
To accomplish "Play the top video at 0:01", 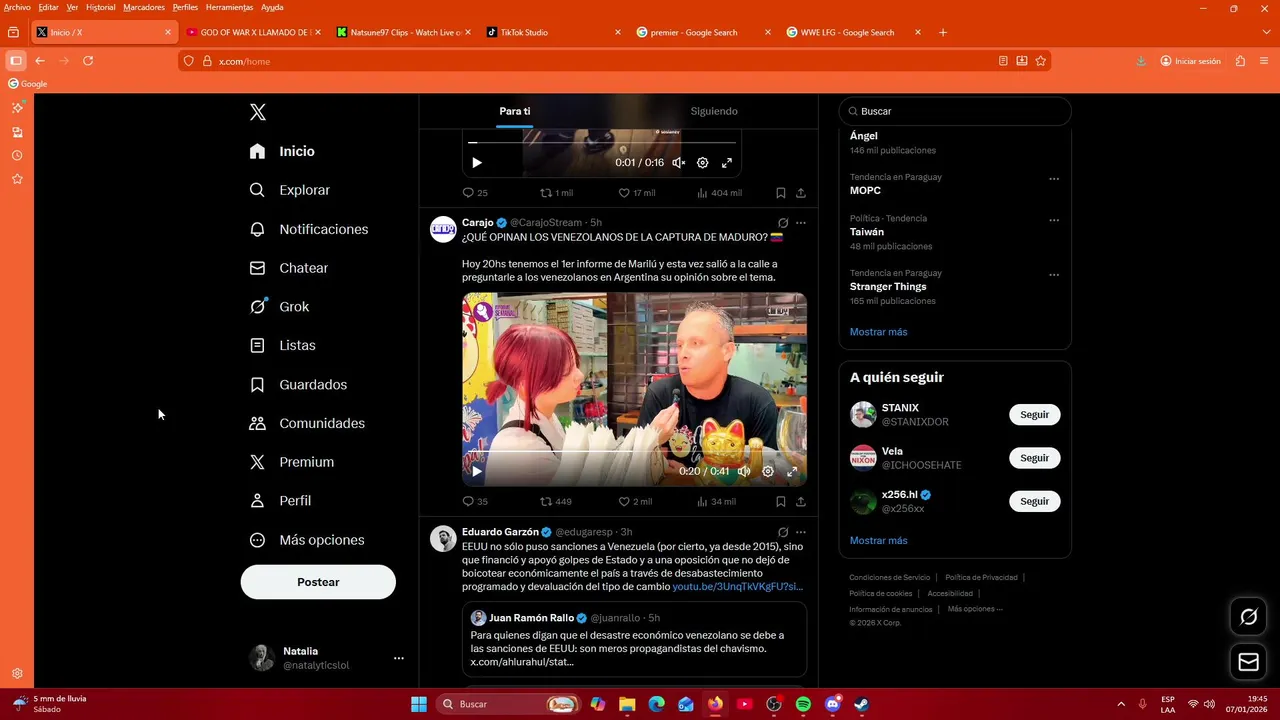I will pyautogui.click(x=477, y=163).
